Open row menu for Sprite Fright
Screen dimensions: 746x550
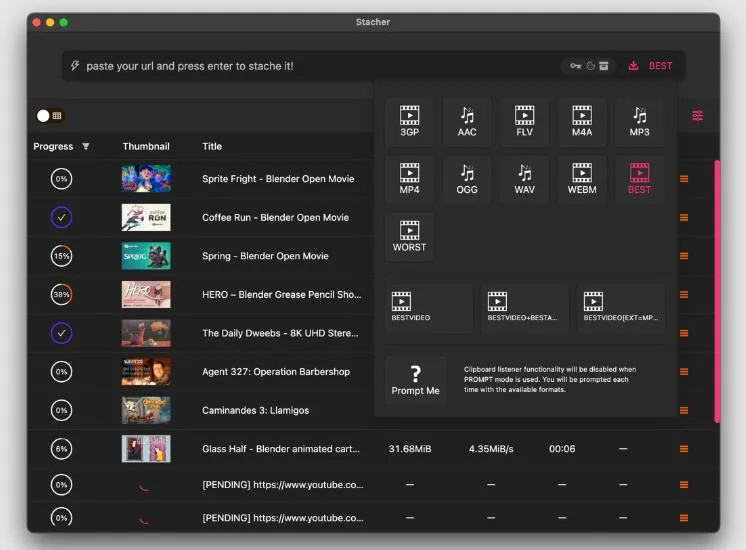(684, 179)
